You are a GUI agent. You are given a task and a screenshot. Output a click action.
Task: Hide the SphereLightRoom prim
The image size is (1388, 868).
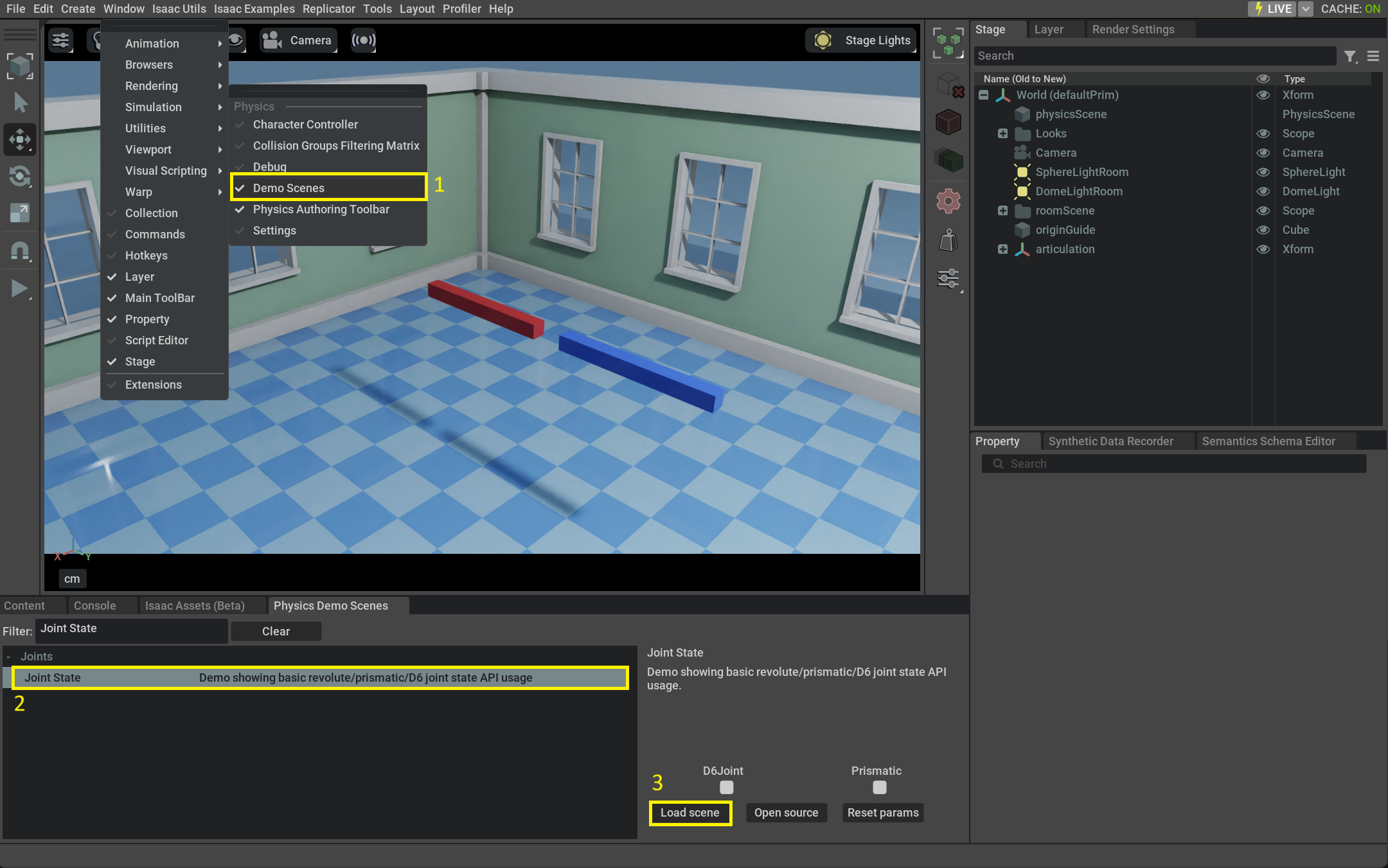1263,172
